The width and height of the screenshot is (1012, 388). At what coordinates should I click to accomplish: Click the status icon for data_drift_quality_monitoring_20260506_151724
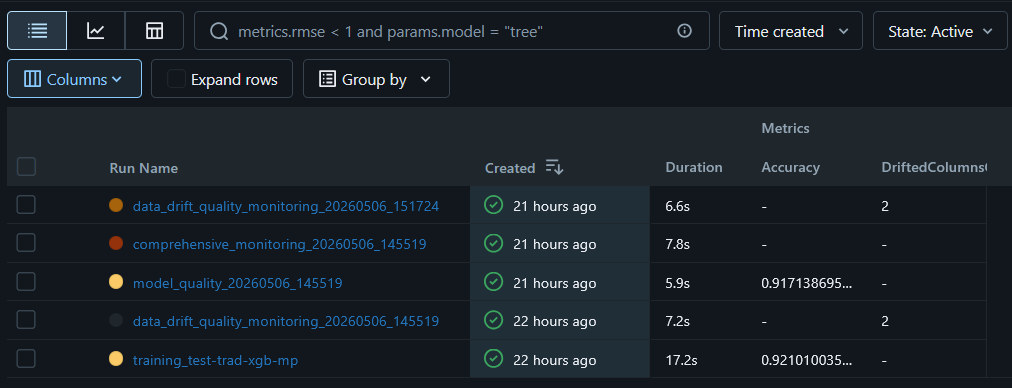click(493, 206)
